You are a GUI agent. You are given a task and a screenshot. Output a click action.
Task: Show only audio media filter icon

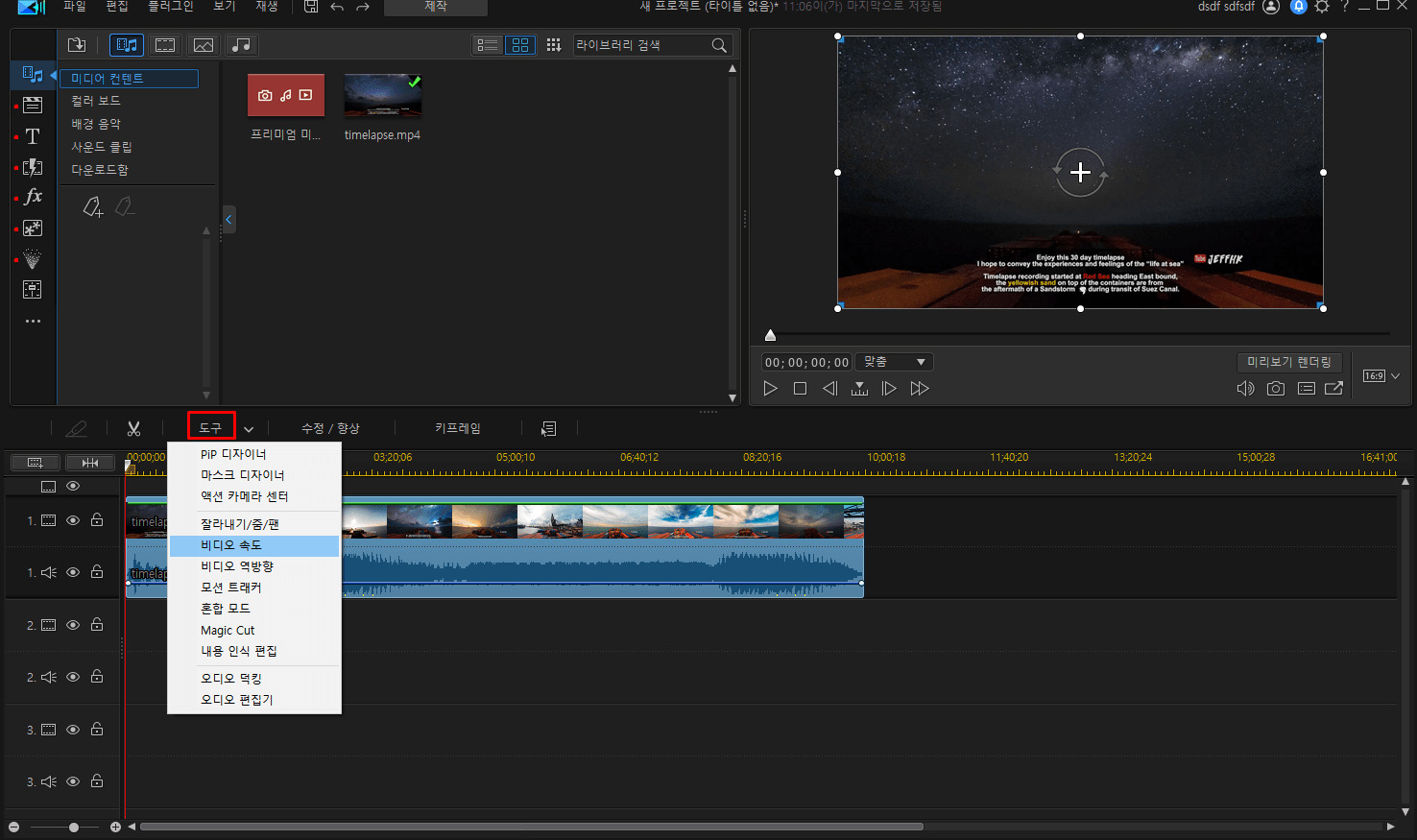pyautogui.click(x=241, y=45)
